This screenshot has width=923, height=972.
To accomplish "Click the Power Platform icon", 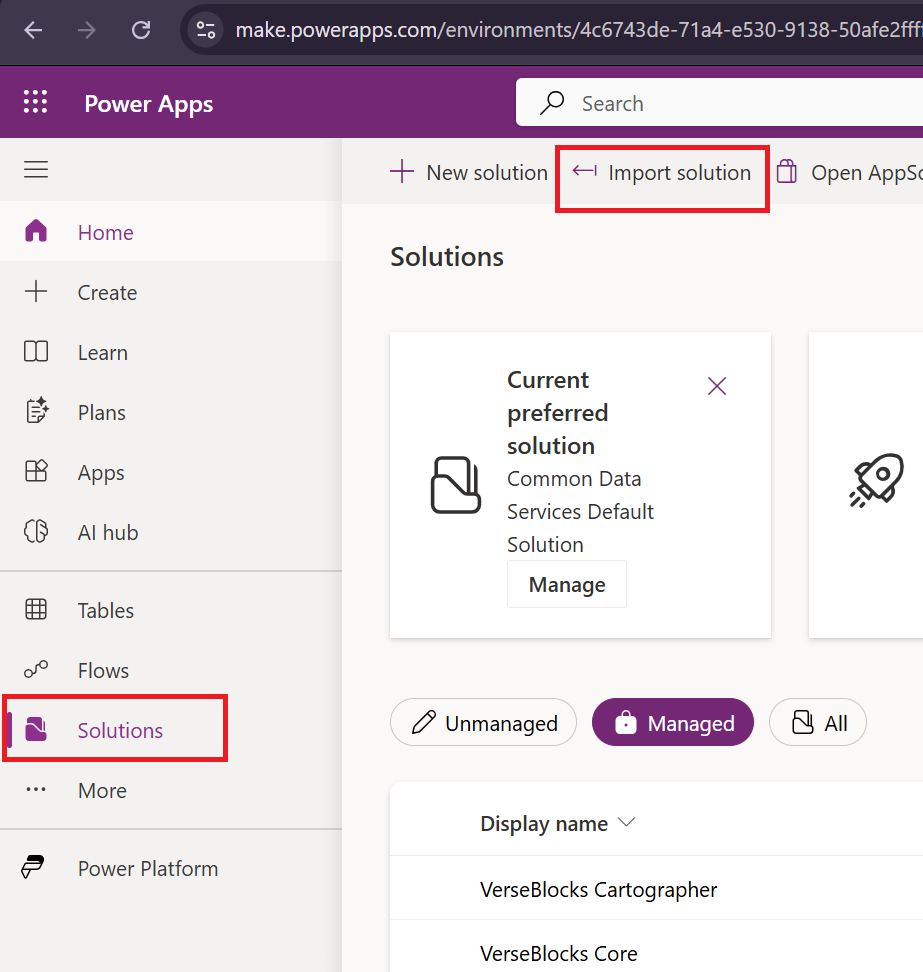I will pos(33,867).
